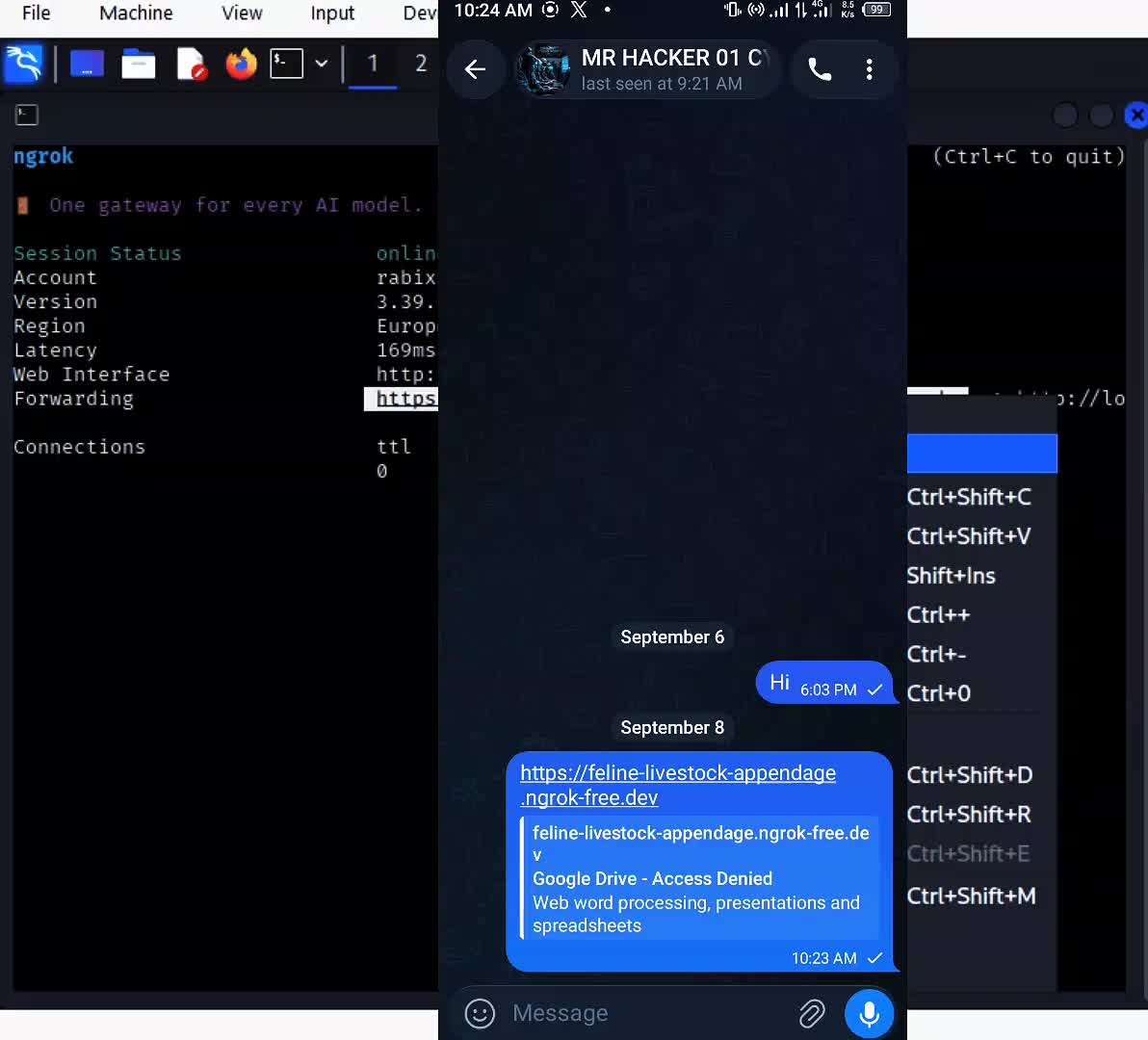Click the blue ngrok title text

coord(43,156)
